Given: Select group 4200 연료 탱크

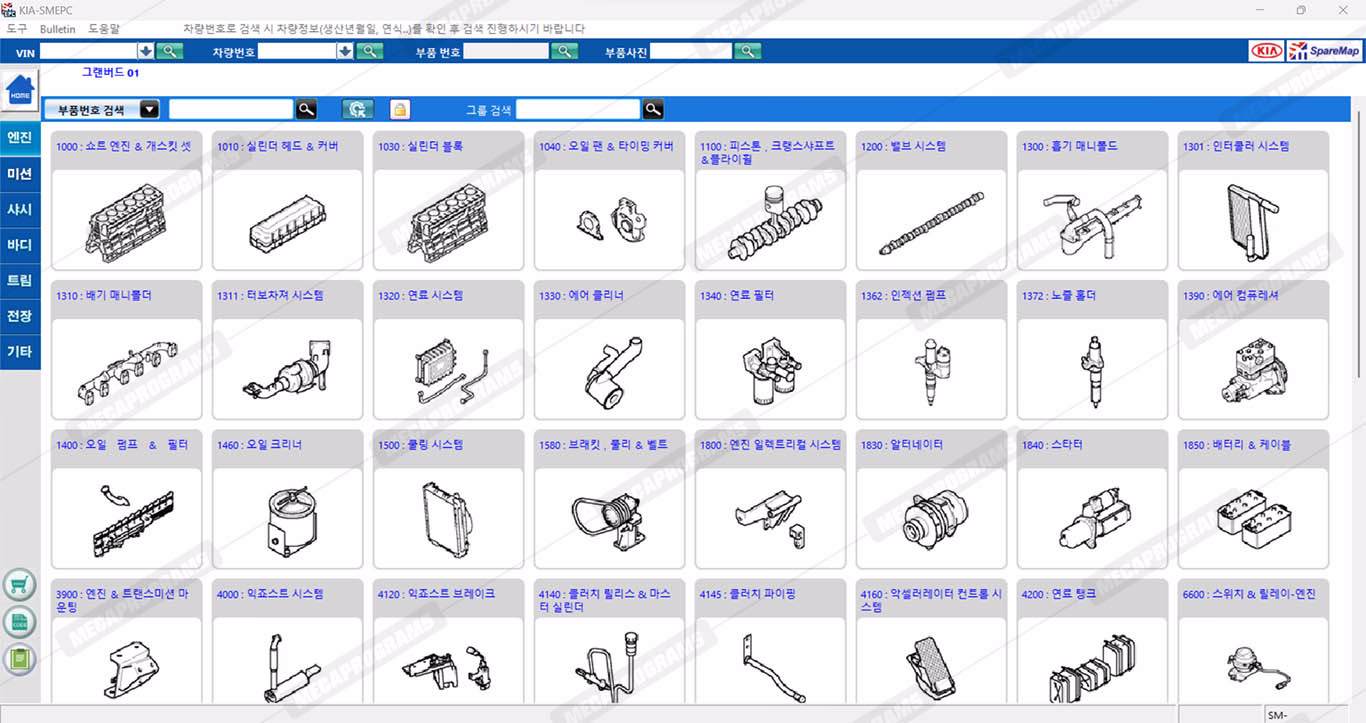Looking at the screenshot, I should 1092,641.
